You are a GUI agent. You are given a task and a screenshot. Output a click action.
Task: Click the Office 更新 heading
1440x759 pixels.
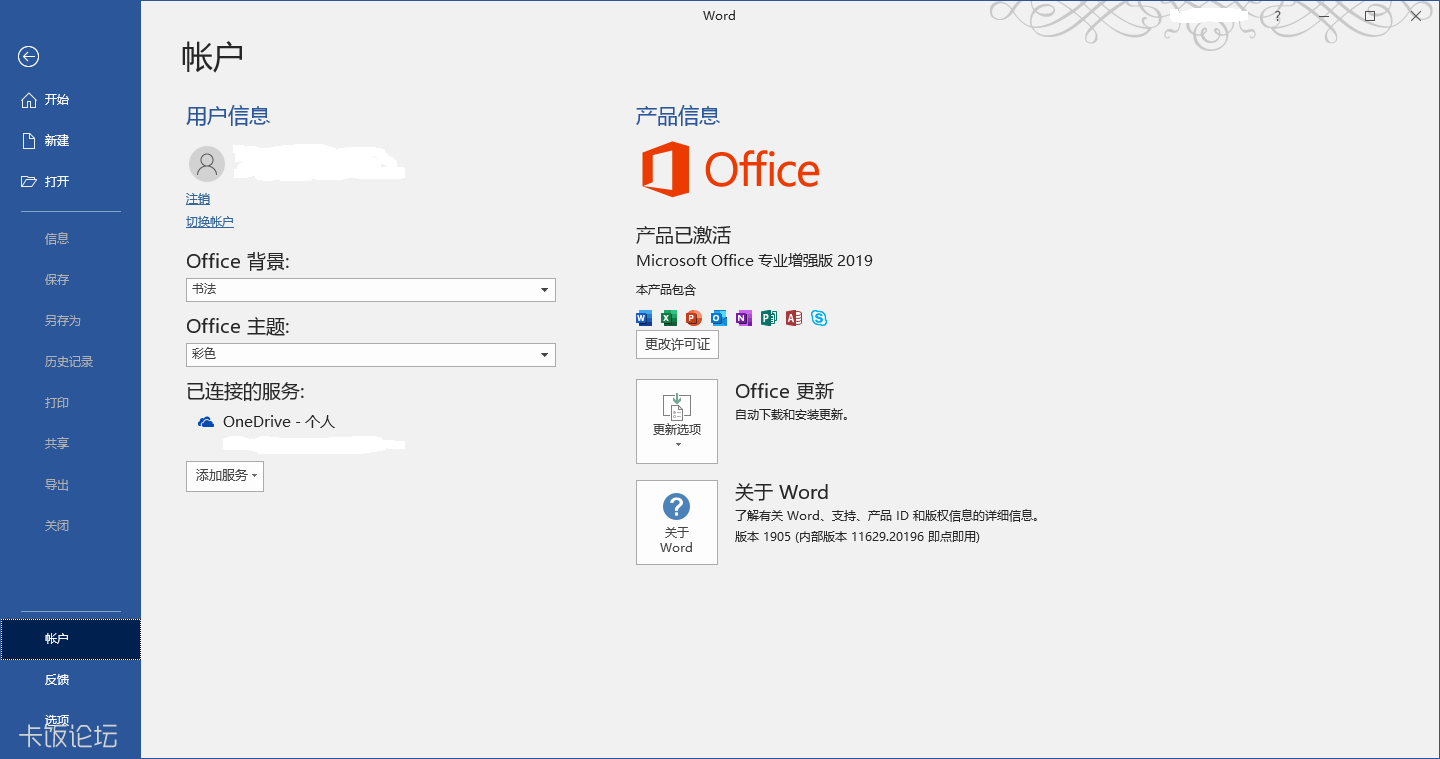[x=784, y=392]
